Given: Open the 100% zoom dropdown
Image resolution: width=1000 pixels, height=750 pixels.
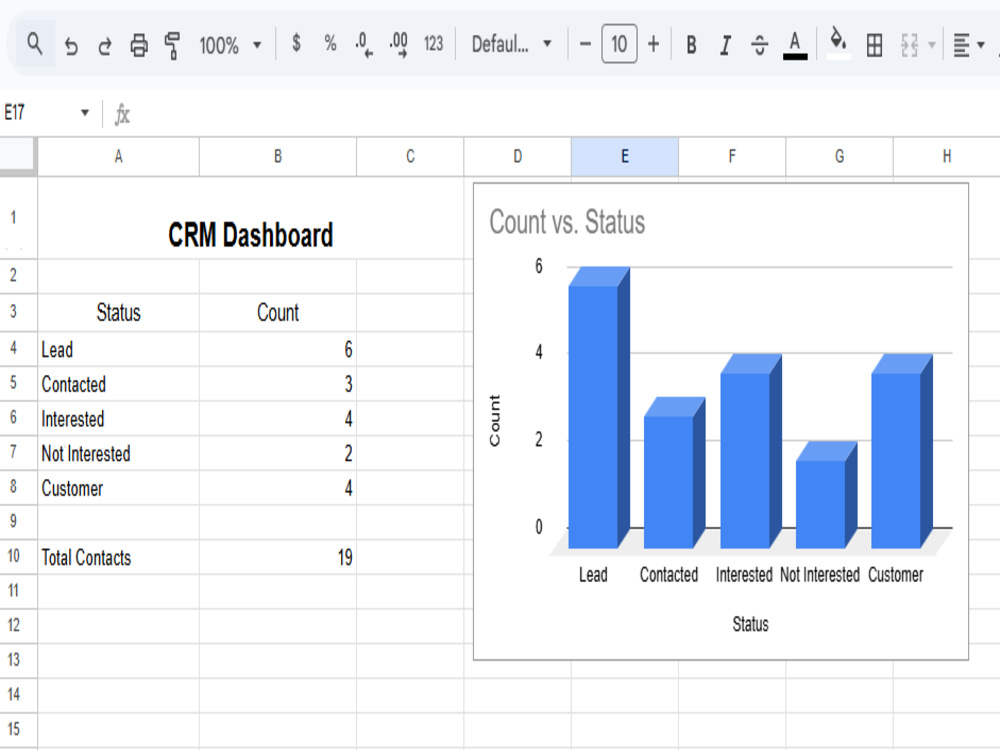Looking at the screenshot, I should click(230, 45).
